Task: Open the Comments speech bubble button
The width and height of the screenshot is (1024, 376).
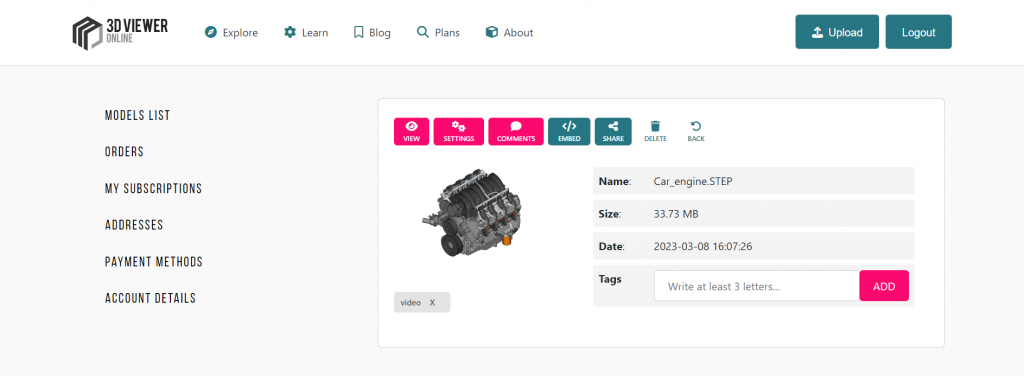Action: (516, 131)
